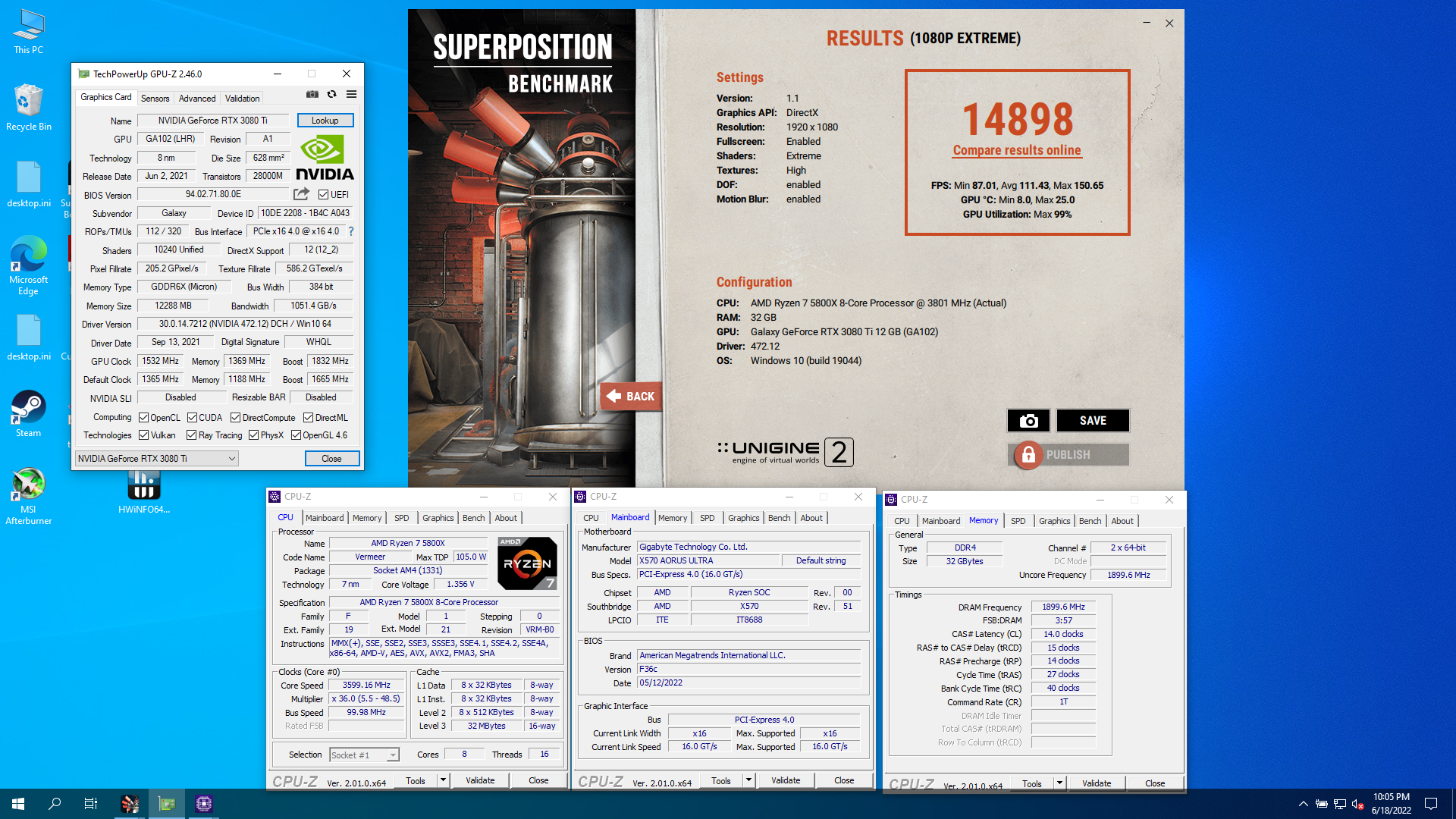The height and width of the screenshot is (819, 1456).
Task: Open SPD tab in Mainboard CPU-Z window
Action: 707,518
